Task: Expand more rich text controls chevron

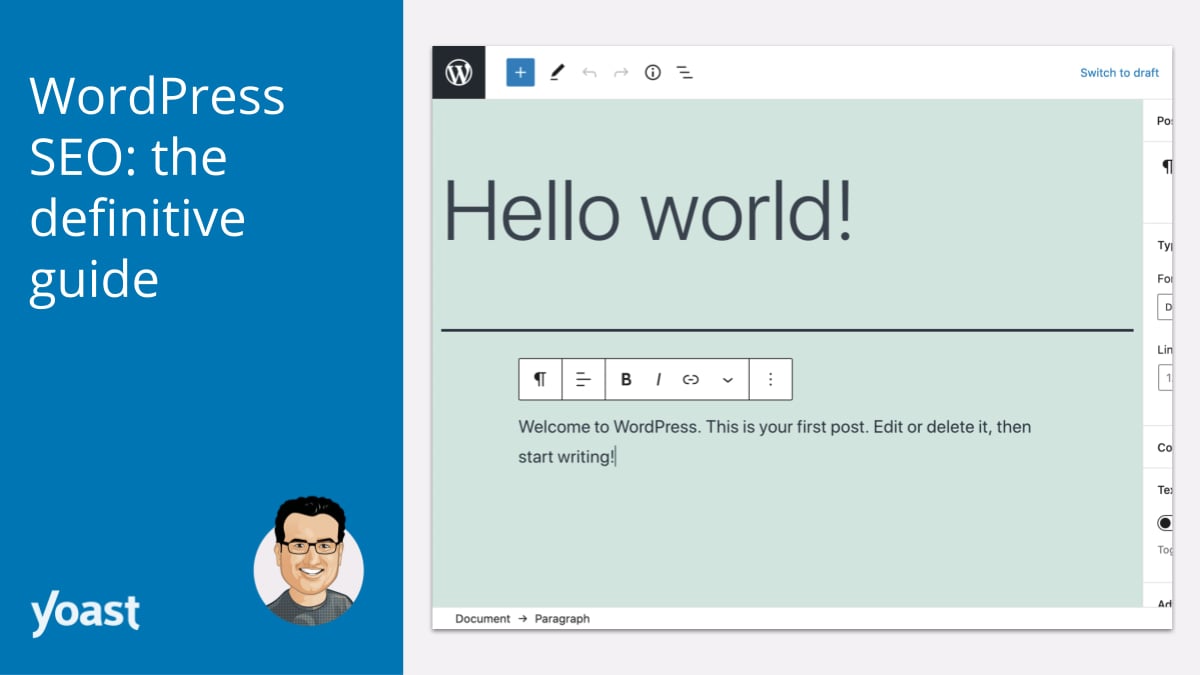Action: [x=727, y=379]
